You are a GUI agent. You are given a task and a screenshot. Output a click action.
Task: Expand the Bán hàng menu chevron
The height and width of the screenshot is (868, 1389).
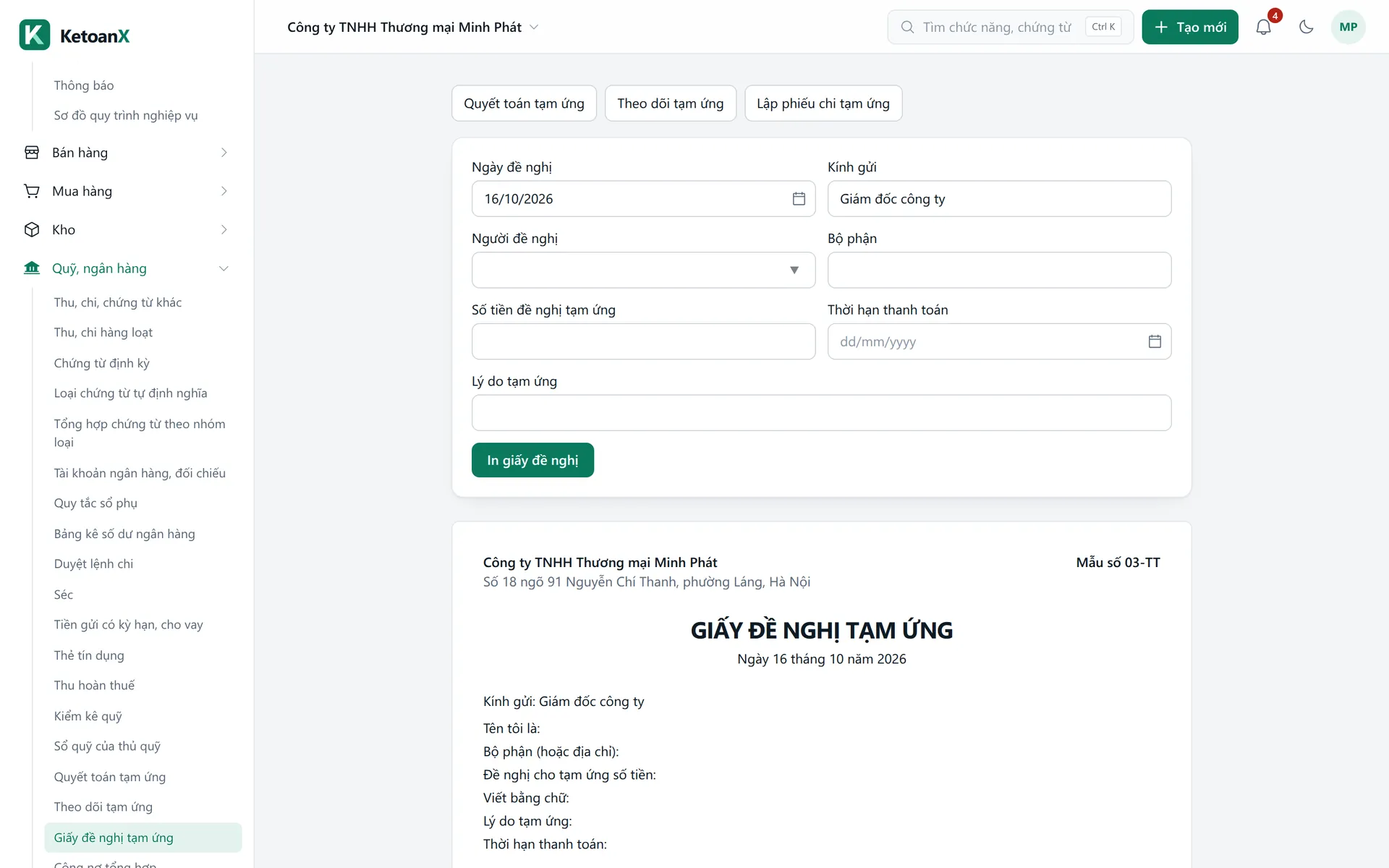click(224, 153)
